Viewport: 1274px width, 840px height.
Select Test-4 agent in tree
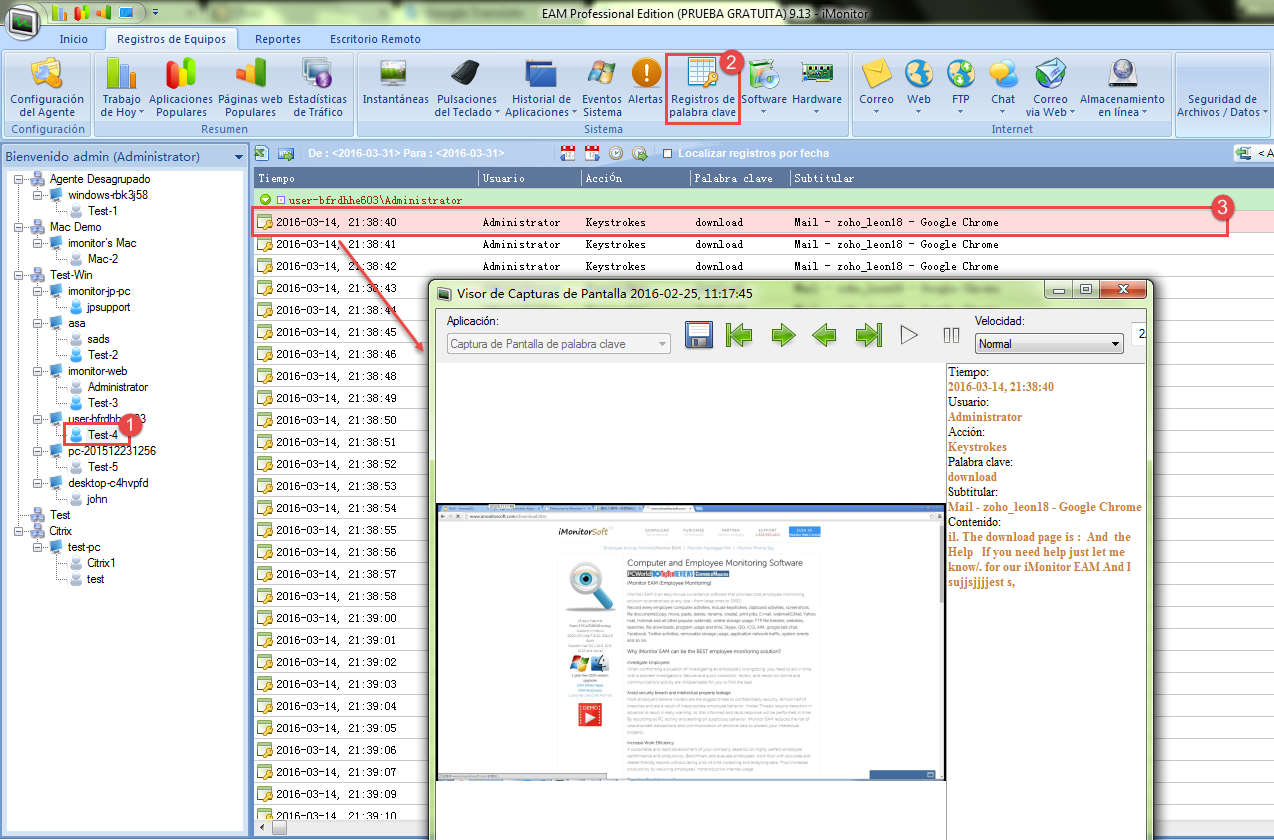tap(102, 435)
